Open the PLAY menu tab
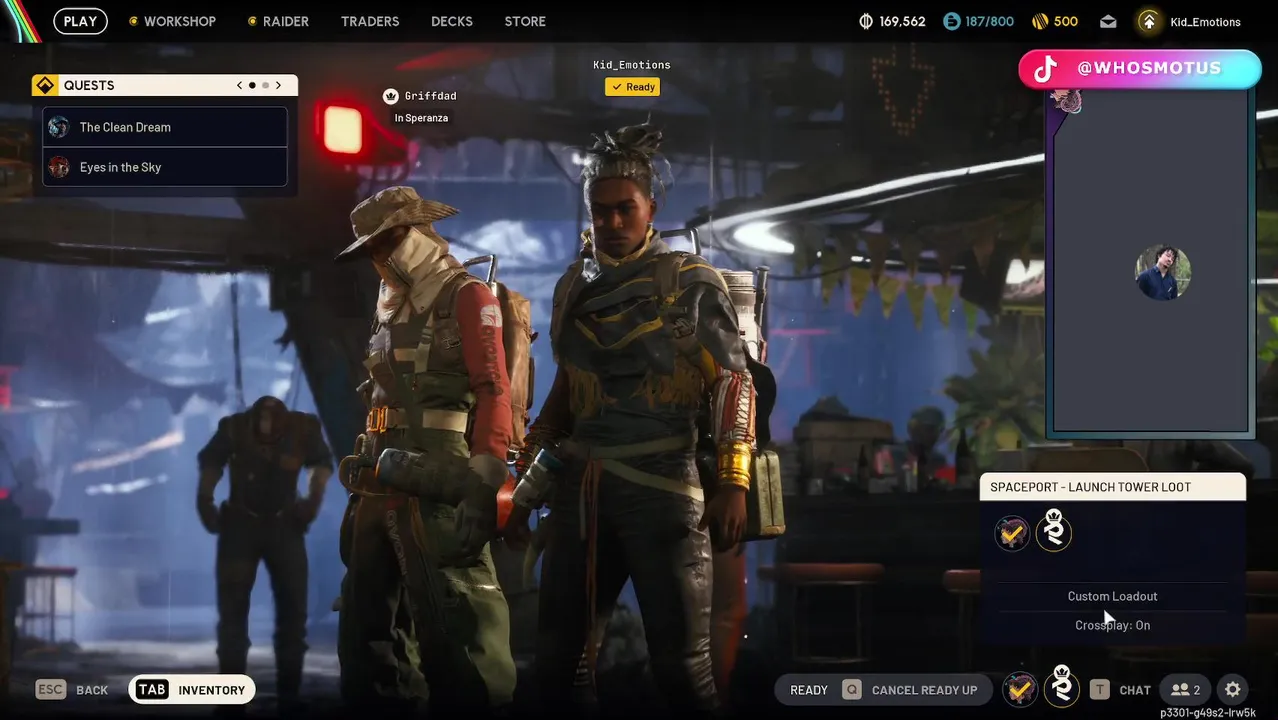Image resolution: width=1278 pixels, height=720 pixels. click(80, 21)
